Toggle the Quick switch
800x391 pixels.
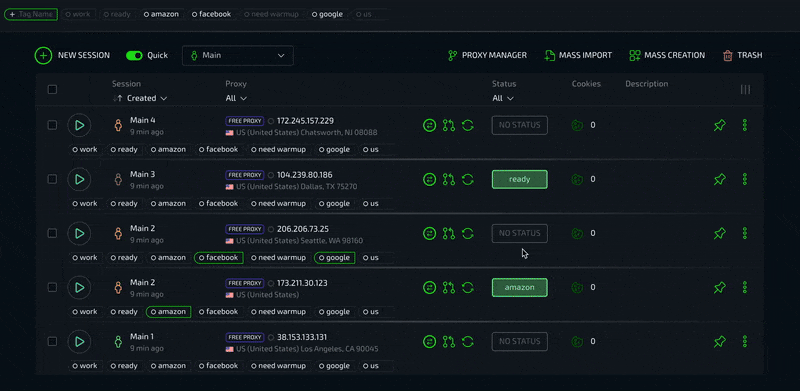tap(134, 55)
